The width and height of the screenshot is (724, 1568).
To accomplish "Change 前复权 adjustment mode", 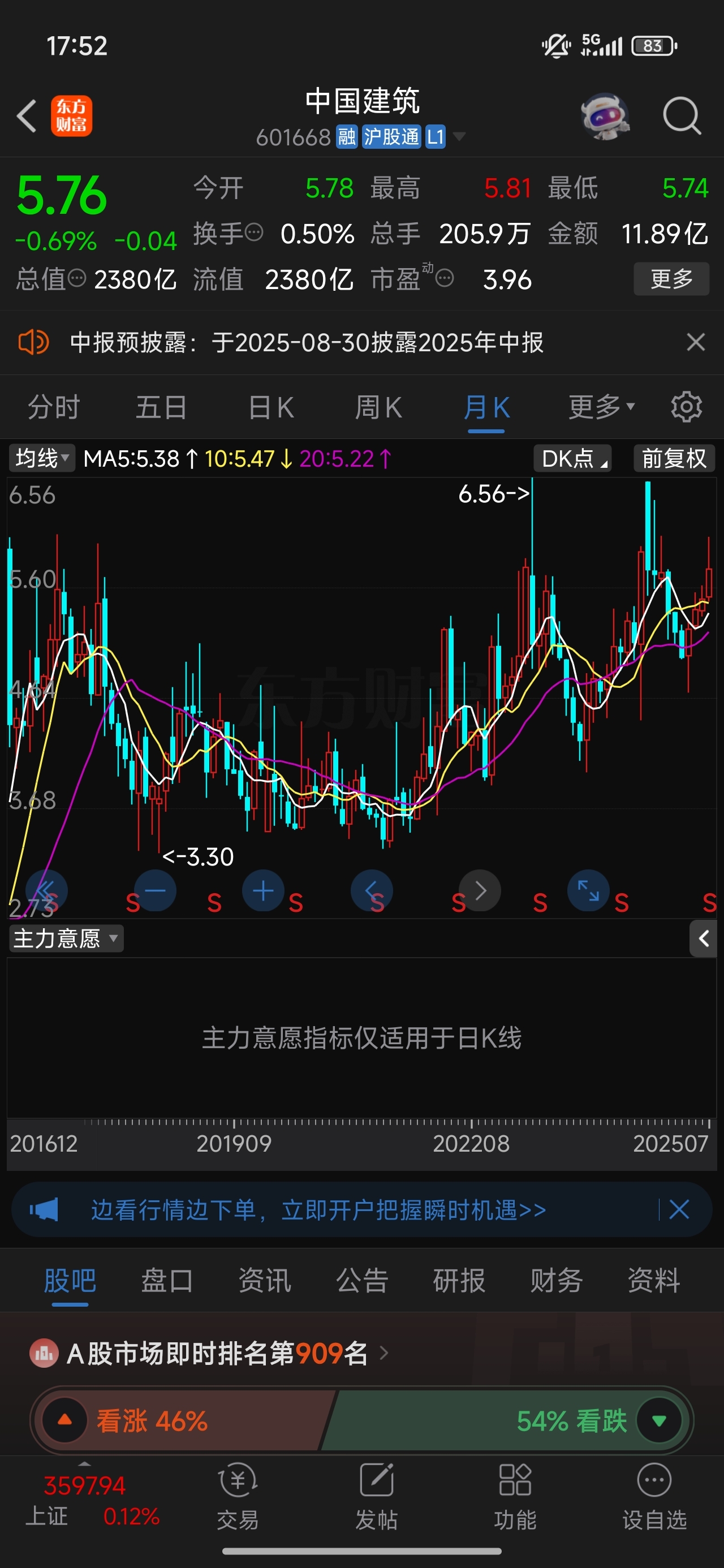I will pyautogui.click(x=674, y=458).
